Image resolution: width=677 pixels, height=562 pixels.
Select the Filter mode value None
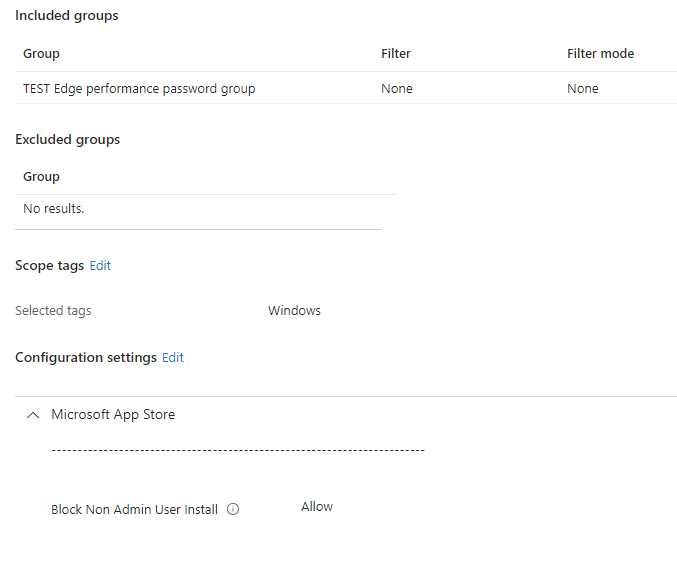582,89
